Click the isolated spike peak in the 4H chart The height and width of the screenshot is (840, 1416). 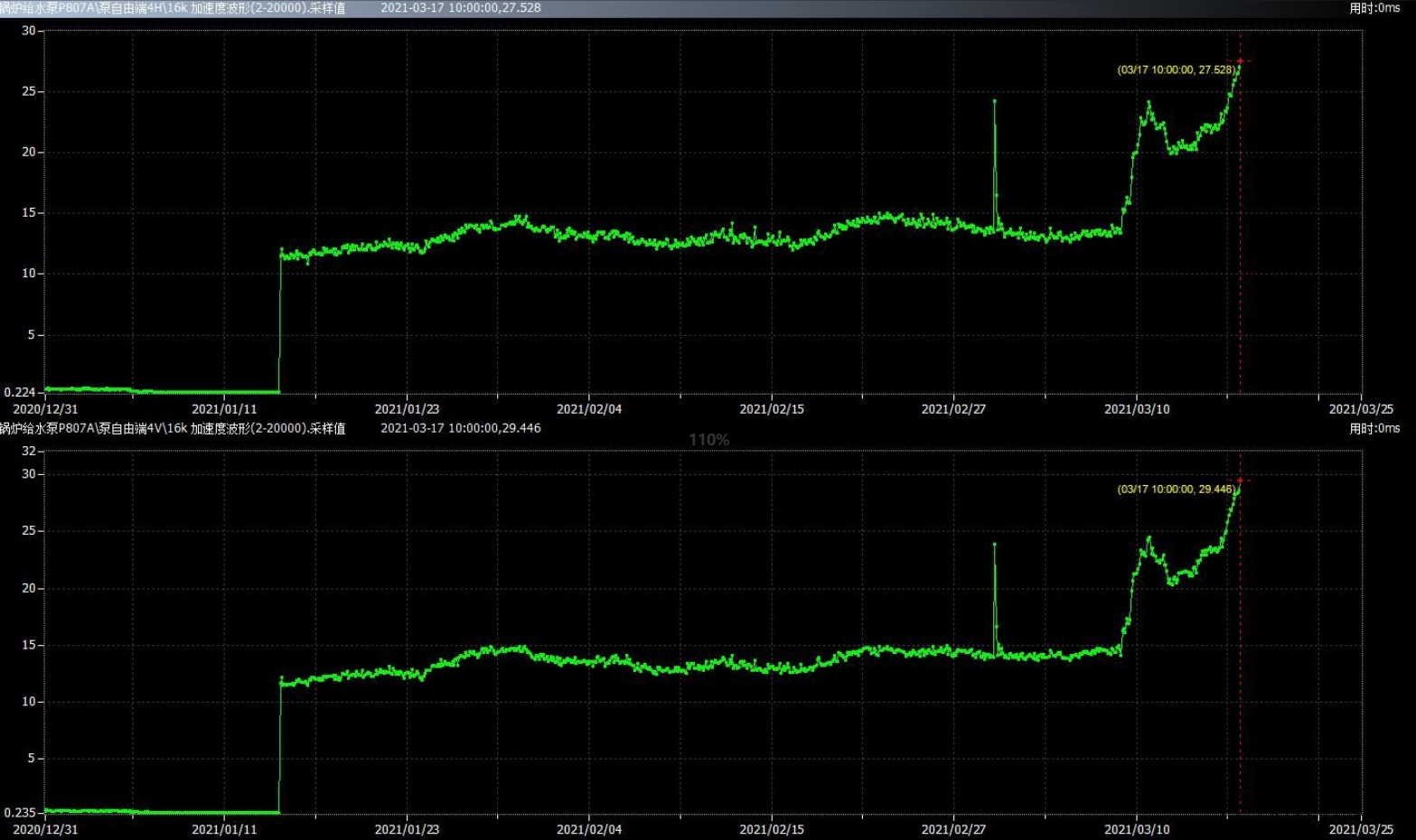[994, 101]
